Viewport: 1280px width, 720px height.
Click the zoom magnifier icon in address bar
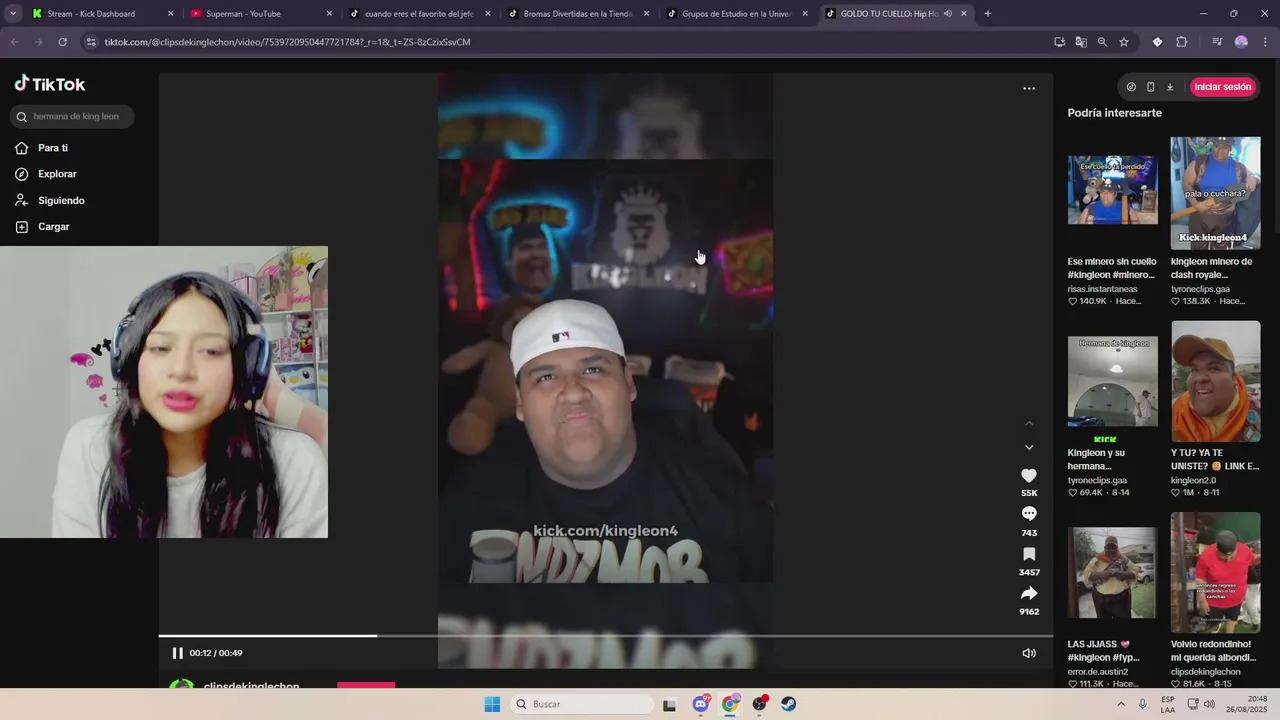pyautogui.click(x=1102, y=42)
